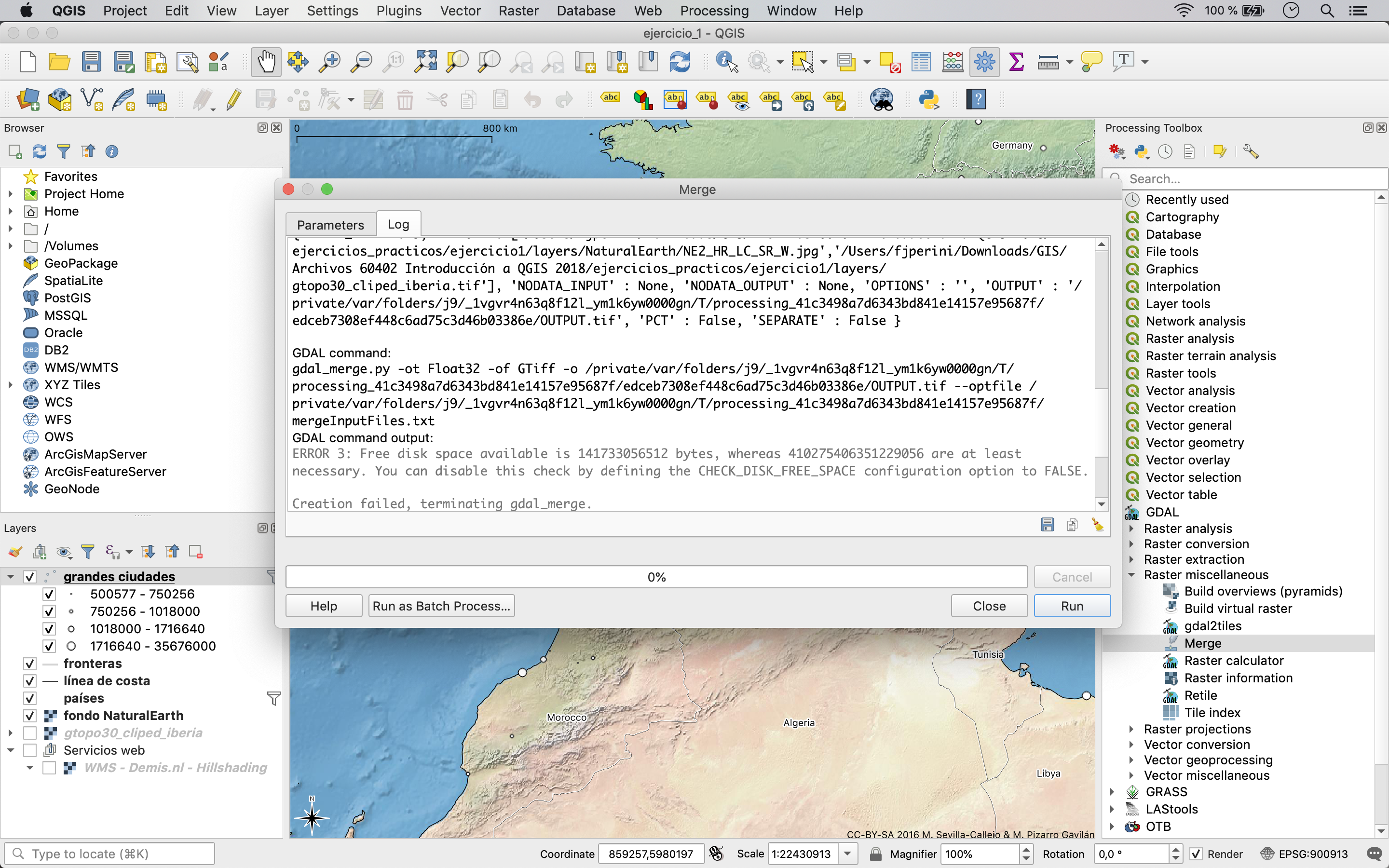Open Processing options wrench icon
Screen dimensions: 1389x868
coord(1251,151)
